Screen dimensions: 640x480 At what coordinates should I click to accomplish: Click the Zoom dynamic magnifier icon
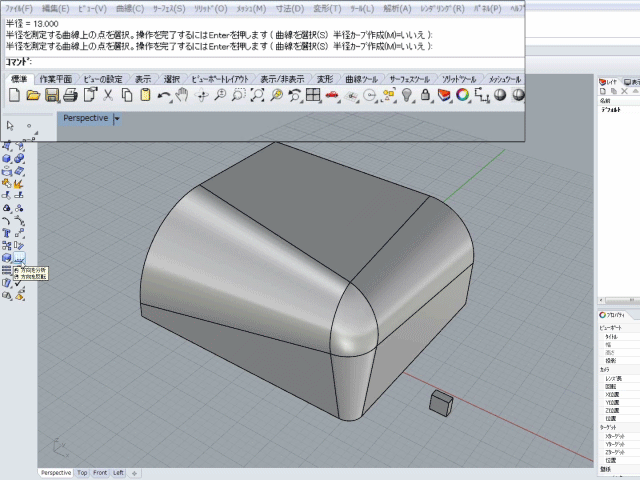(x=220, y=96)
